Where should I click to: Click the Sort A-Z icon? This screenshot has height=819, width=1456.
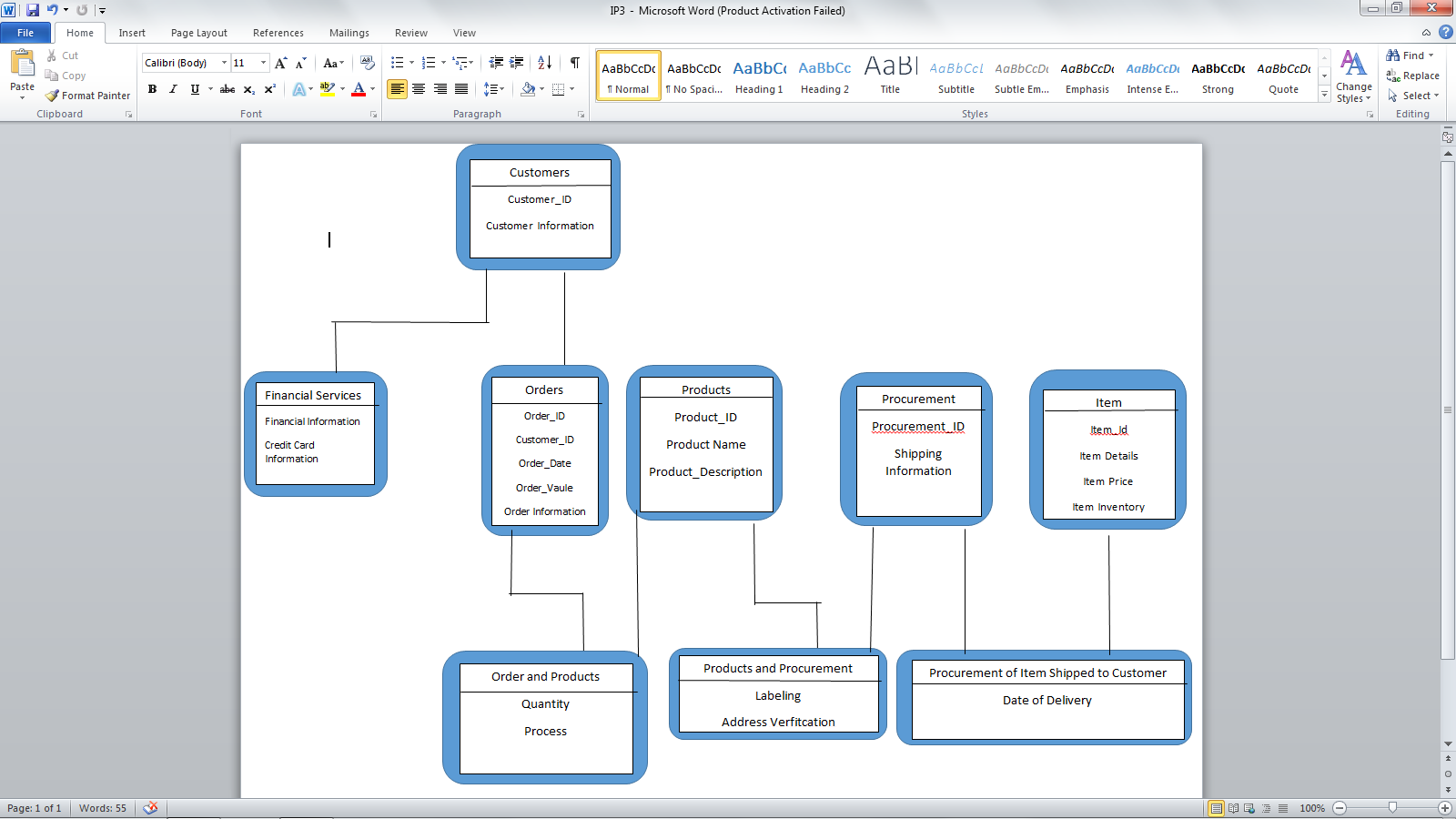point(544,63)
